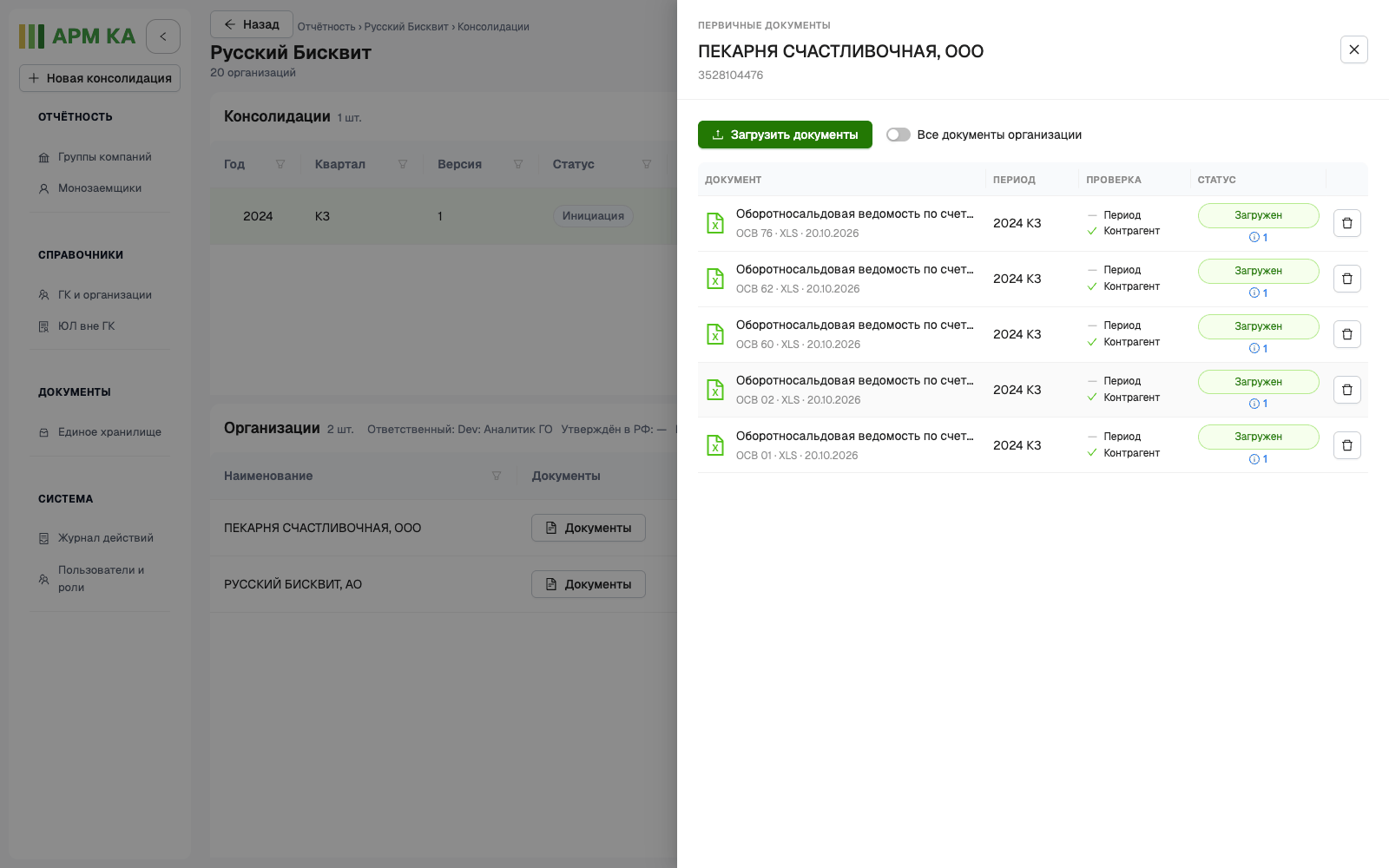The height and width of the screenshot is (868, 1389).
Task: Select the 2024 К3 consolidation row
Action: coord(443,216)
